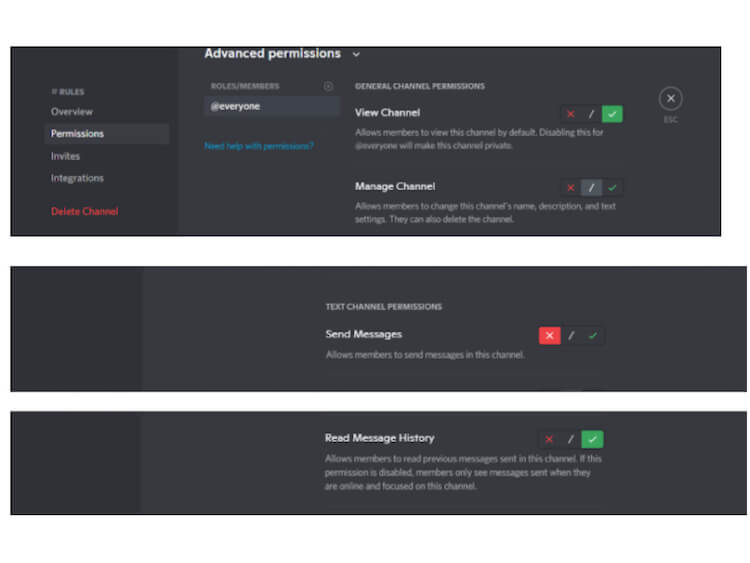Click the Read Message History label

click(x=380, y=438)
